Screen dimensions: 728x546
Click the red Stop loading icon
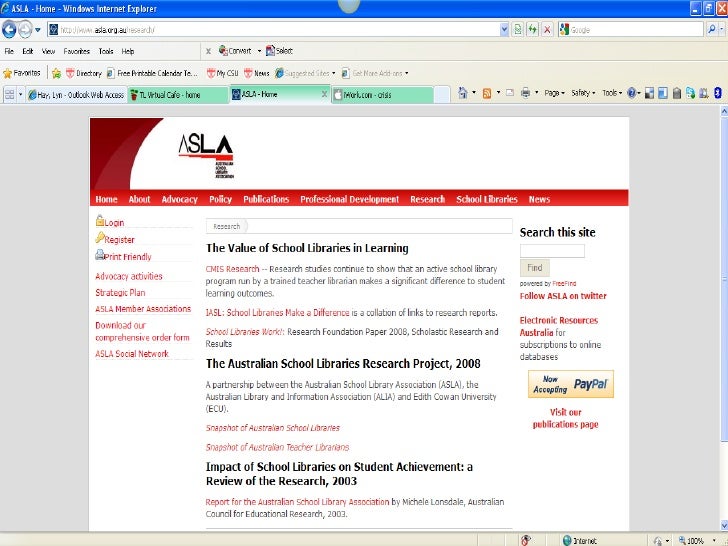547,30
